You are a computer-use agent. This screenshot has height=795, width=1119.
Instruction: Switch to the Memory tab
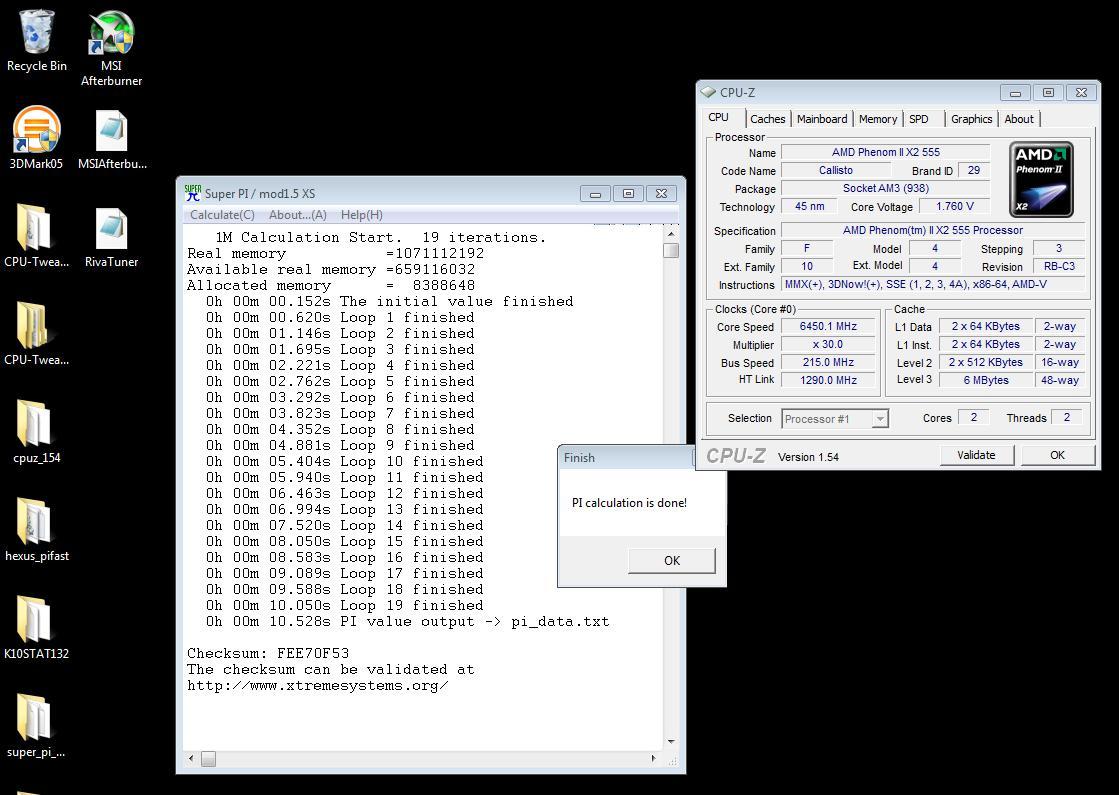(878, 119)
